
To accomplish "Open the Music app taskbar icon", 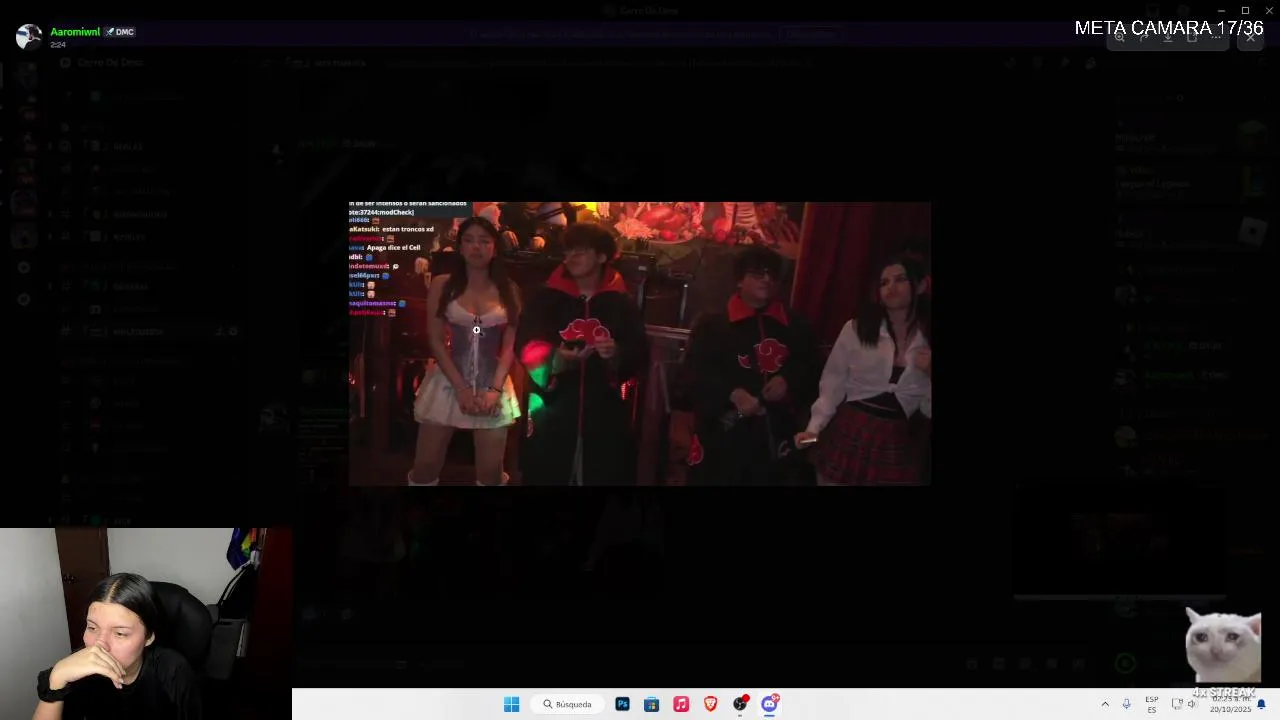I will (x=681, y=704).
